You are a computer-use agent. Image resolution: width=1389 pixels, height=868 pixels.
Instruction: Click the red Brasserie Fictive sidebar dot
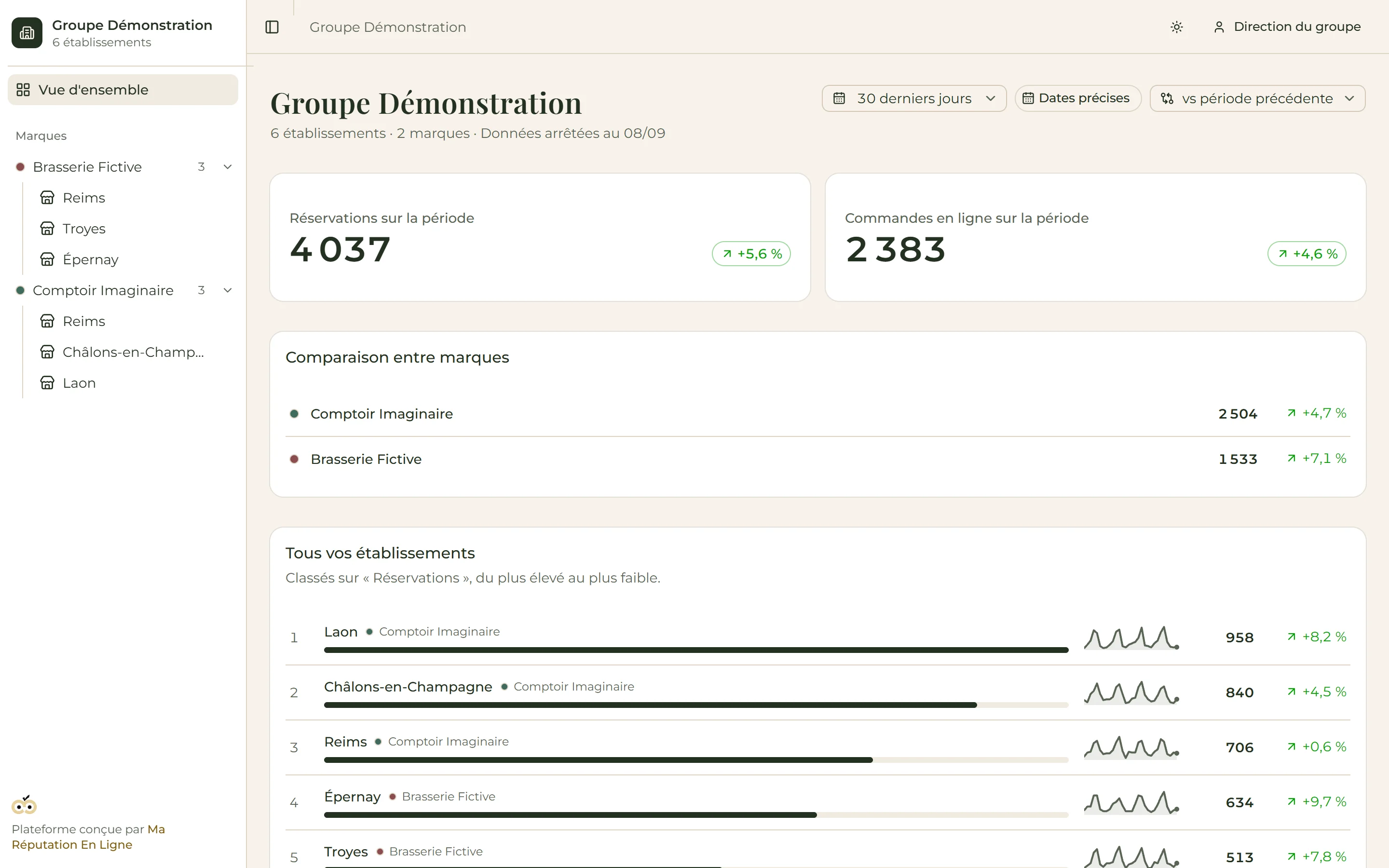coord(20,167)
